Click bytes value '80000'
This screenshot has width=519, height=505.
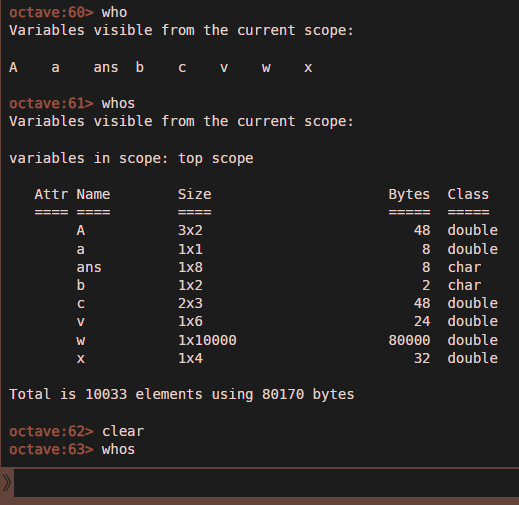(409, 340)
